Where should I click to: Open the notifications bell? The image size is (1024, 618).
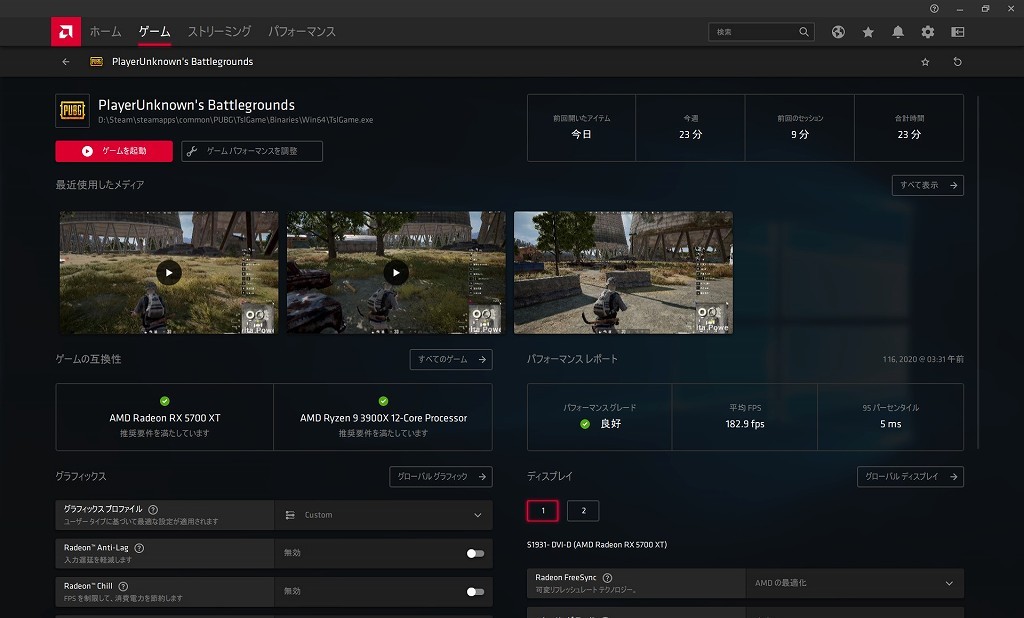[x=898, y=32]
